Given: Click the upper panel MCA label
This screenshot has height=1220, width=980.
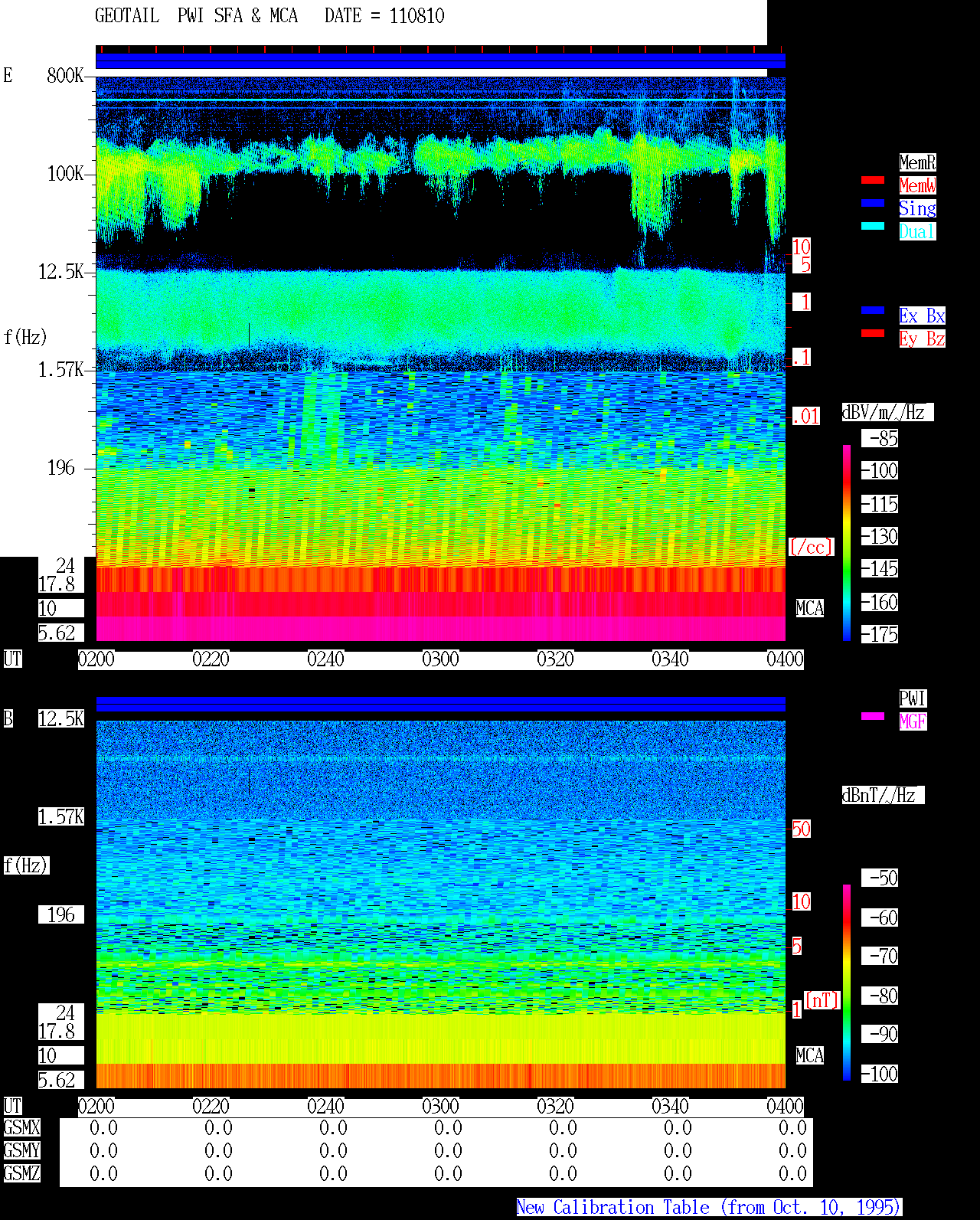Looking at the screenshot, I should click(810, 609).
